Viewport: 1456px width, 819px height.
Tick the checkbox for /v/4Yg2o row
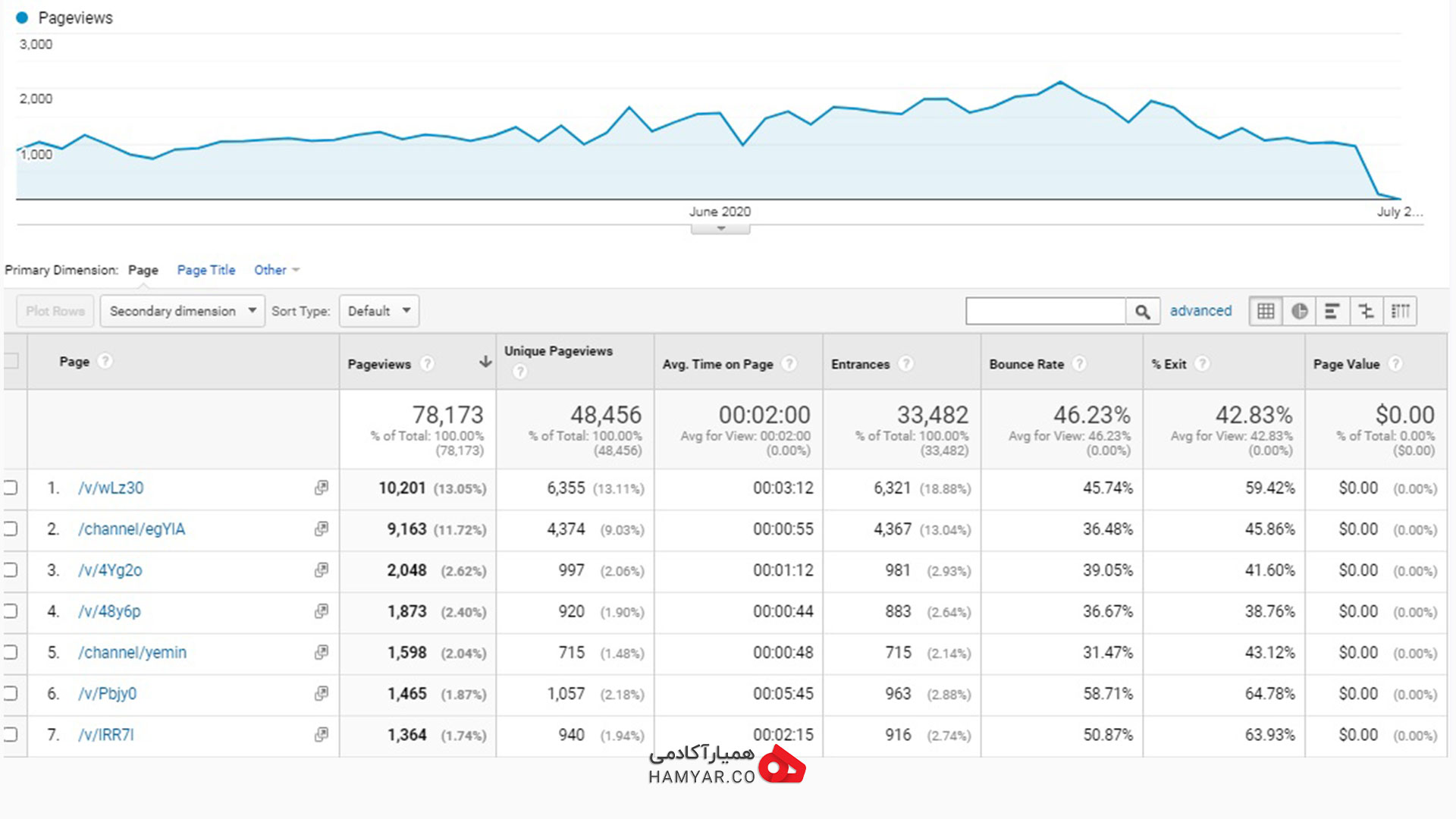10,570
